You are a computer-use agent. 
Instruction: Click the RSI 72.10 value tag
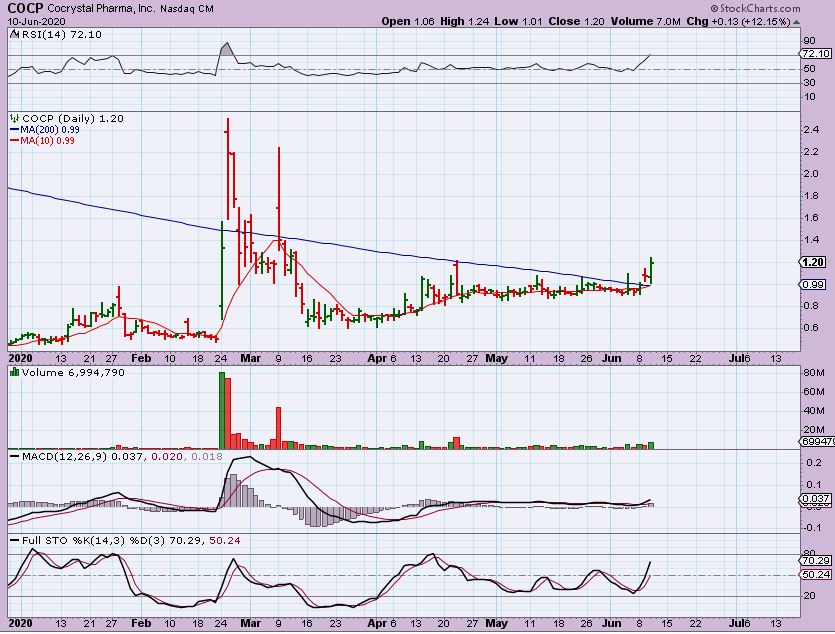coord(814,54)
